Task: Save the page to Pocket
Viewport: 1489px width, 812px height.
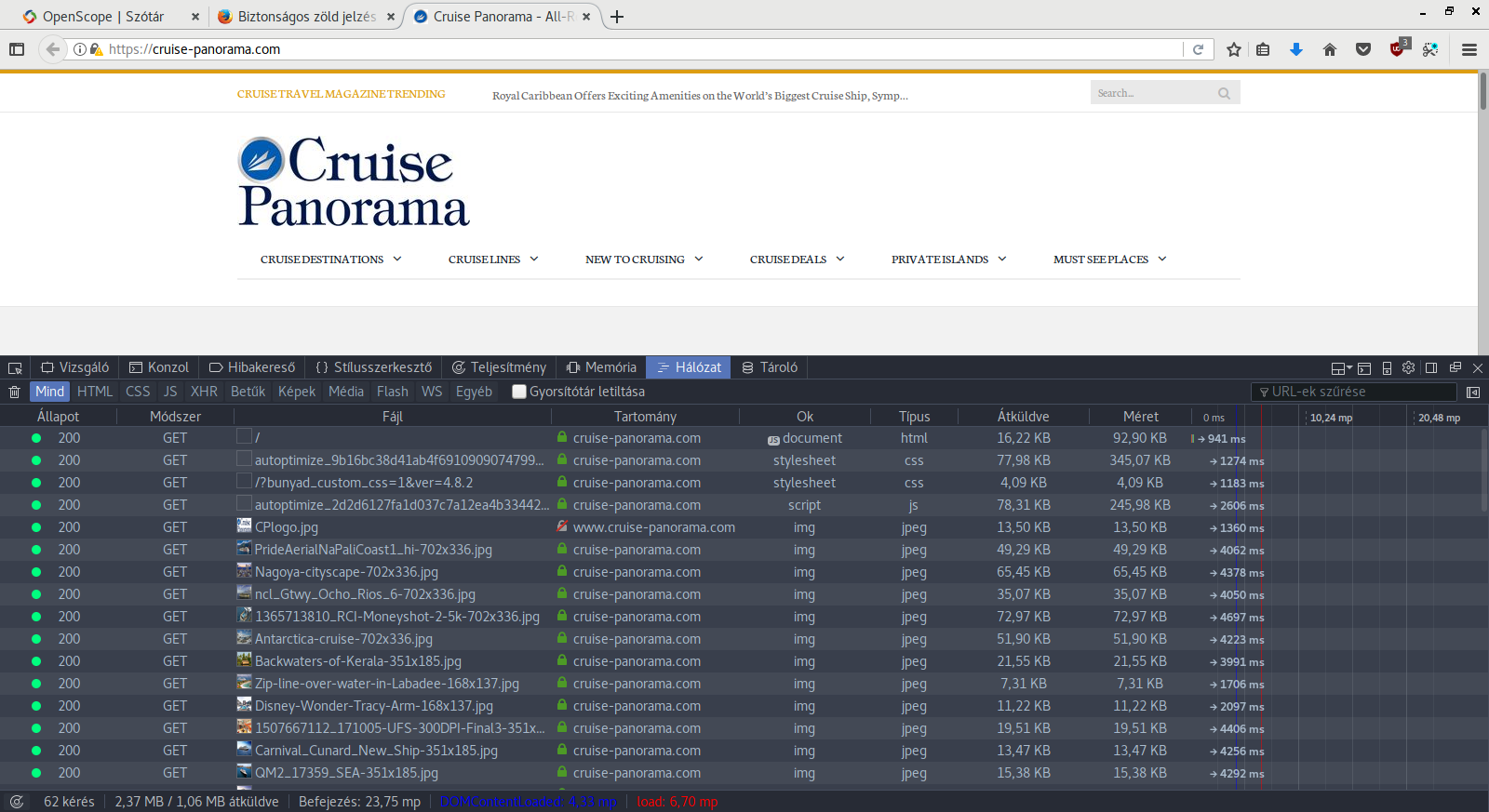Action: [x=1363, y=49]
